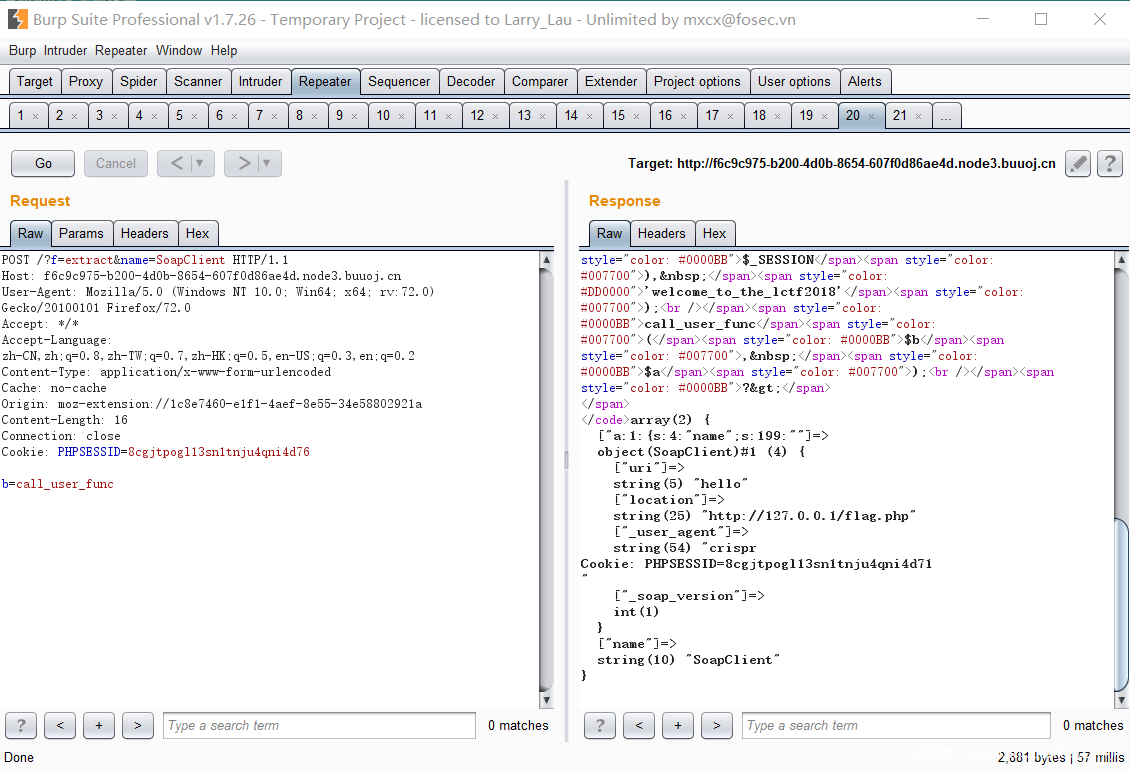Screen dimensions: 1130x772
Task: Focus the response search term field
Action: pyautogui.click(x=896, y=725)
